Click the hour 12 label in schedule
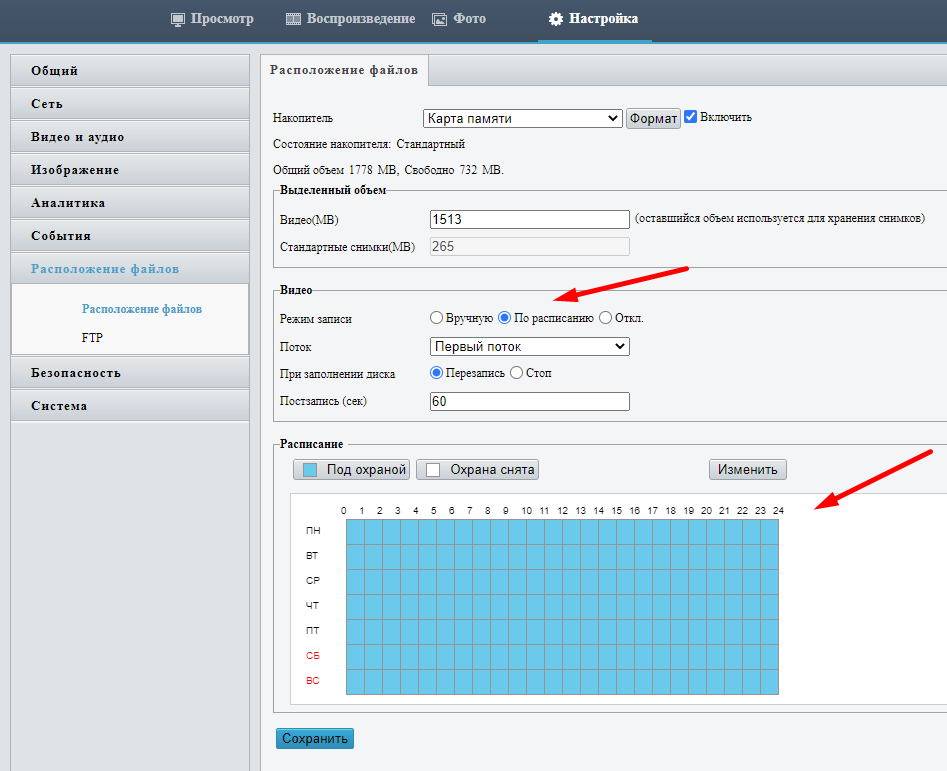The width and height of the screenshot is (947, 771). (x=563, y=511)
